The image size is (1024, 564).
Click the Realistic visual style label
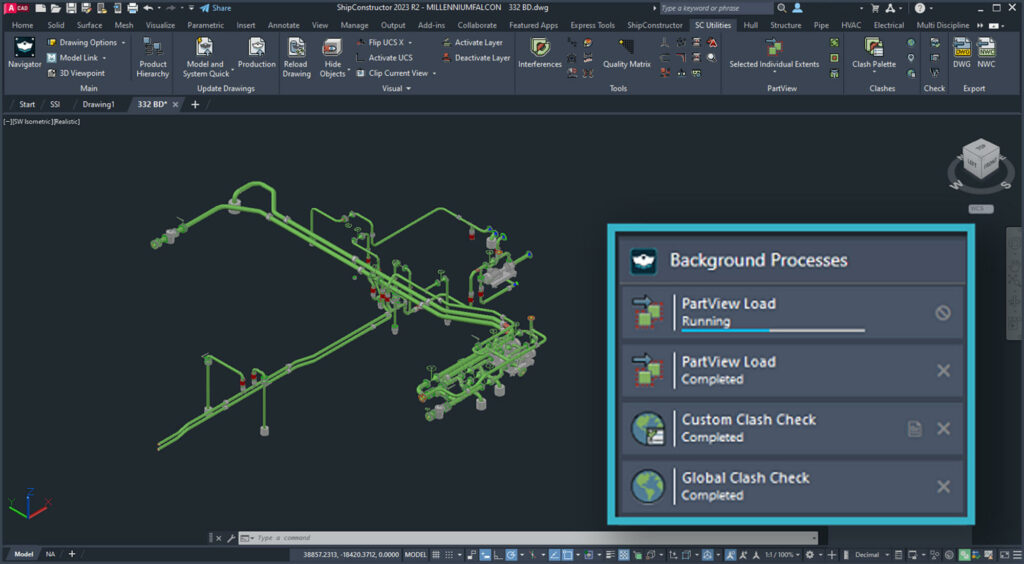[x=67, y=121]
